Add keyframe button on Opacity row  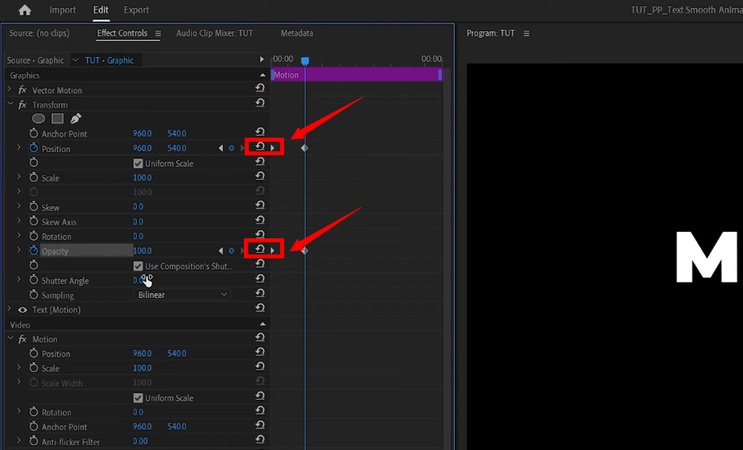[231, 250]
